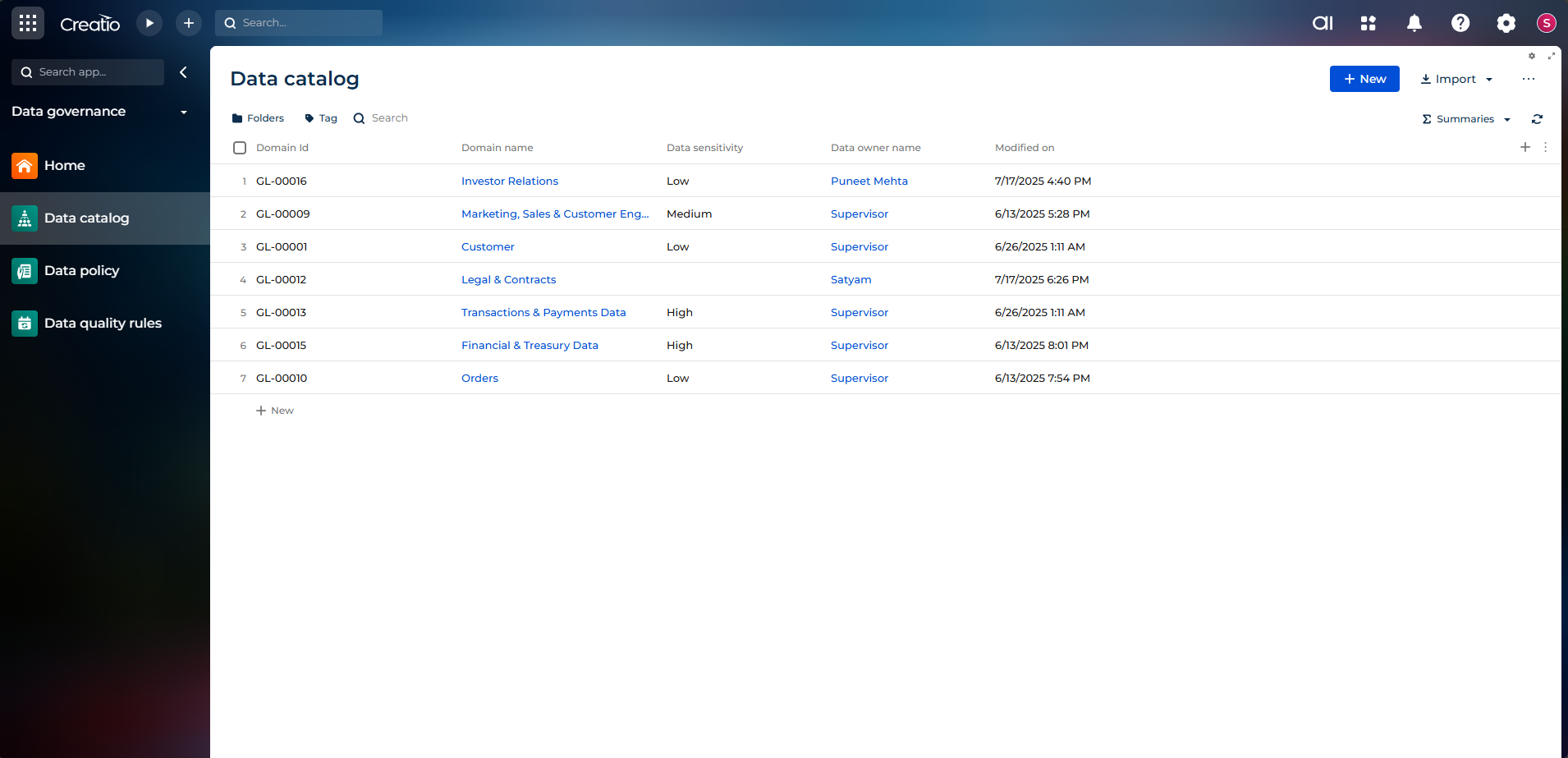1568x758 pixels.
Task: Open the Summaries dropdown
Action: pyautogui.click(x=1466, y=119)
